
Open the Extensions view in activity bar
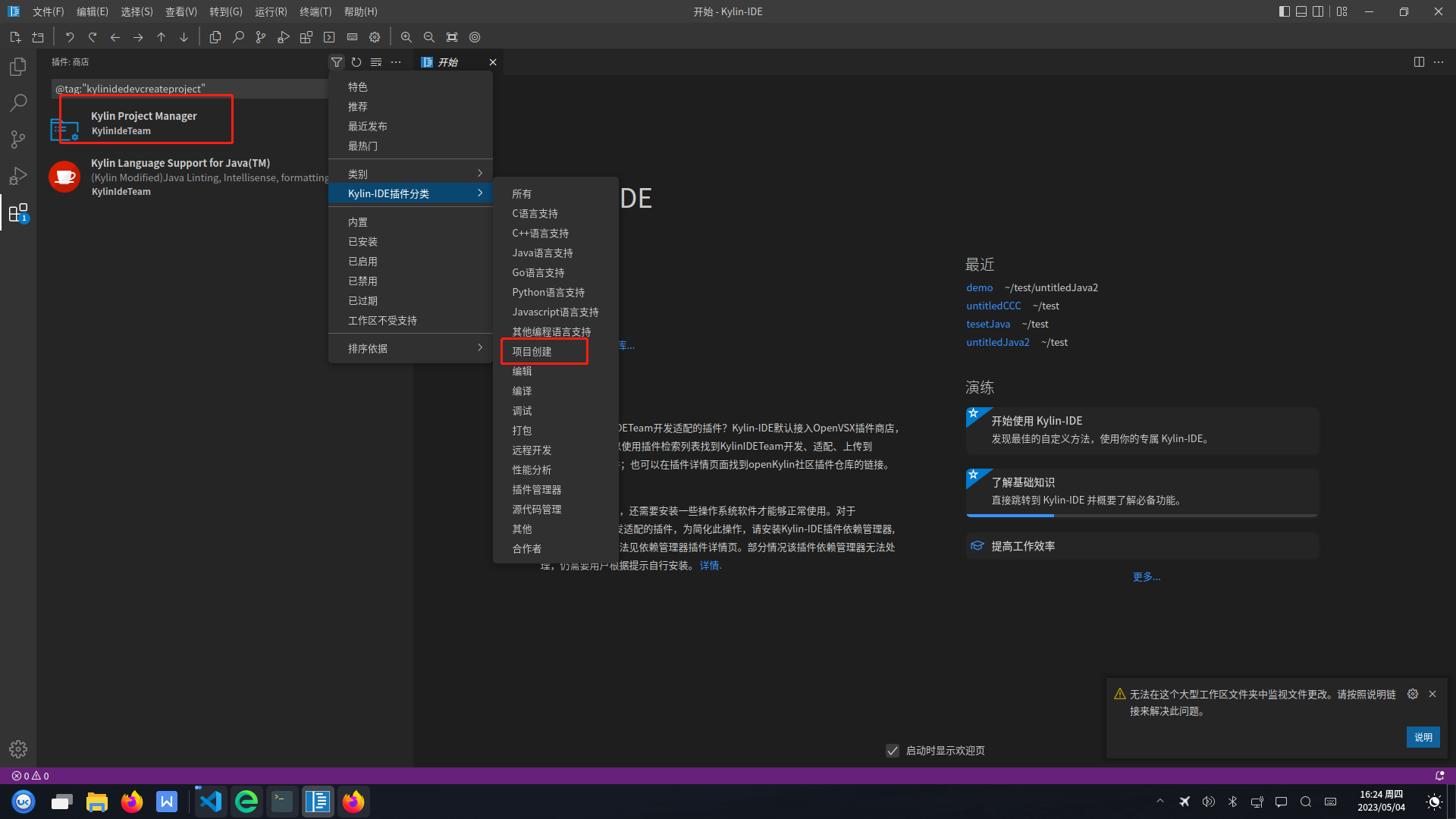pos(18,212)
